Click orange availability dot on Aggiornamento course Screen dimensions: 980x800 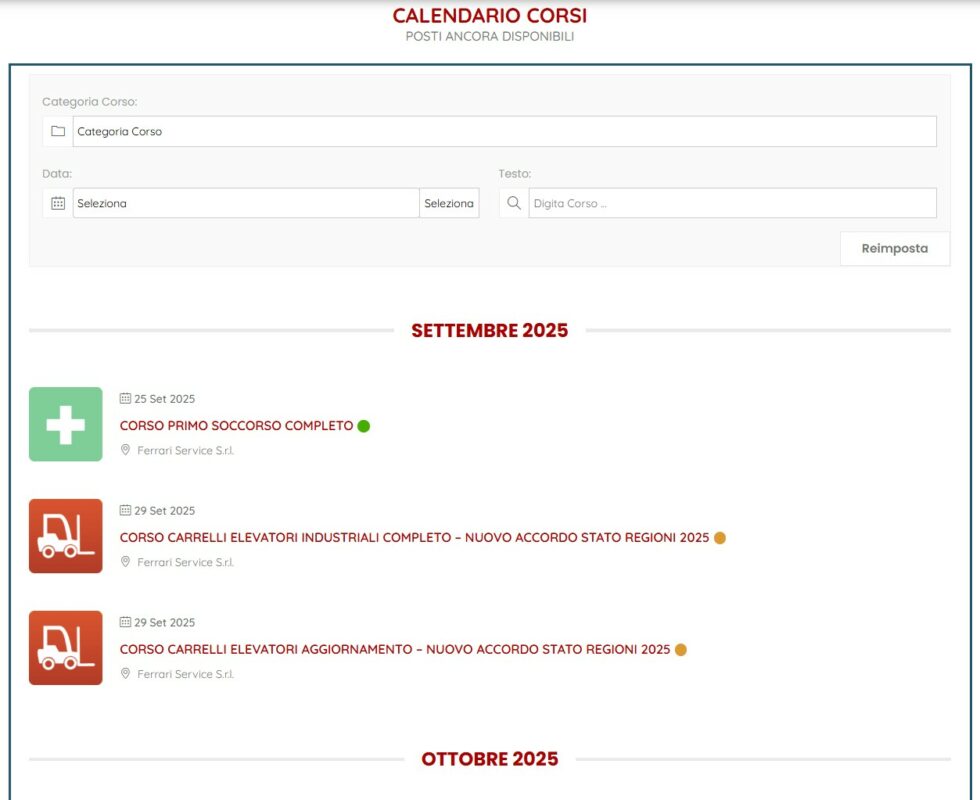(x=681, y=650)
